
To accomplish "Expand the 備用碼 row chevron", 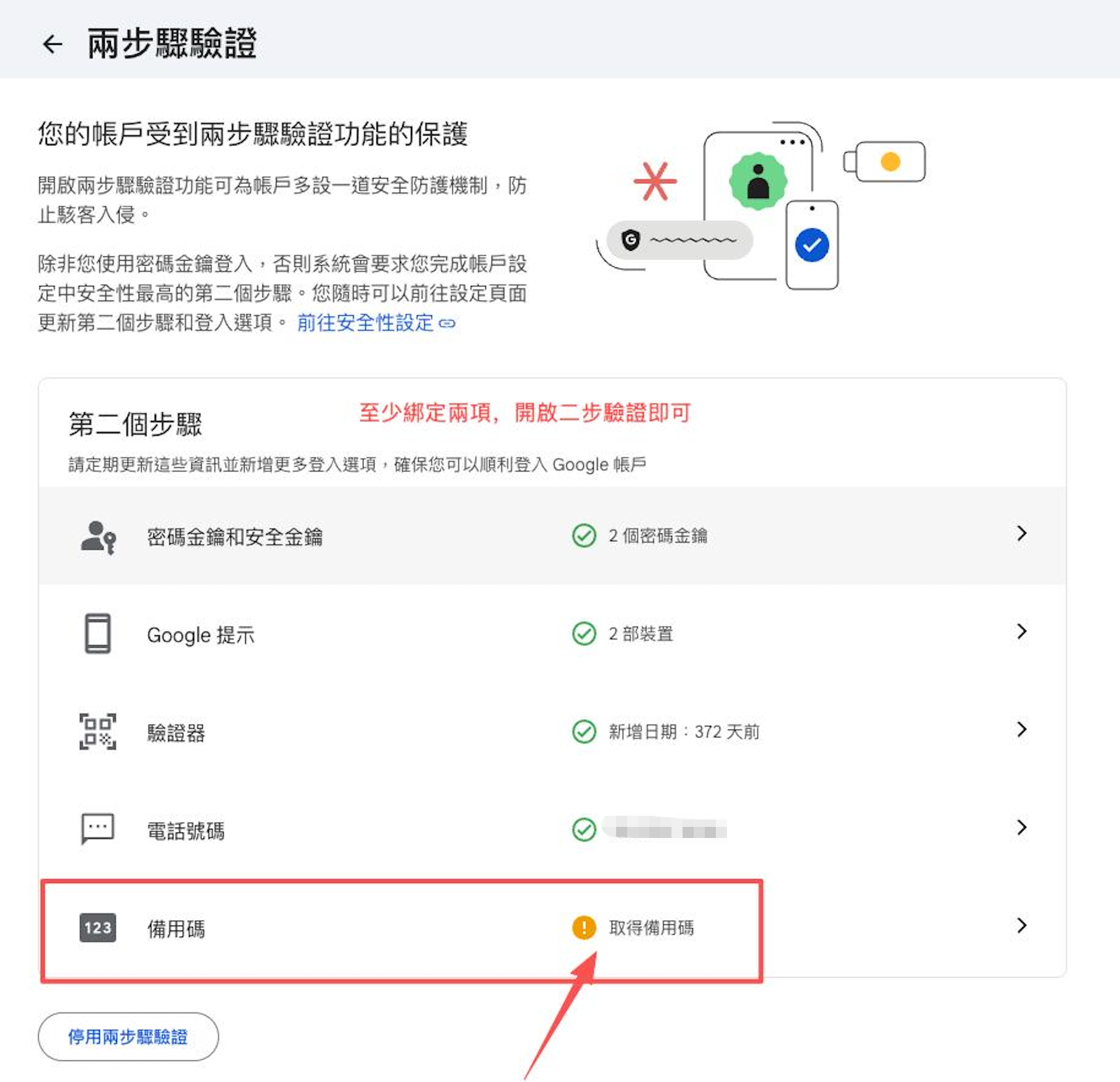I will point(1022,925).
